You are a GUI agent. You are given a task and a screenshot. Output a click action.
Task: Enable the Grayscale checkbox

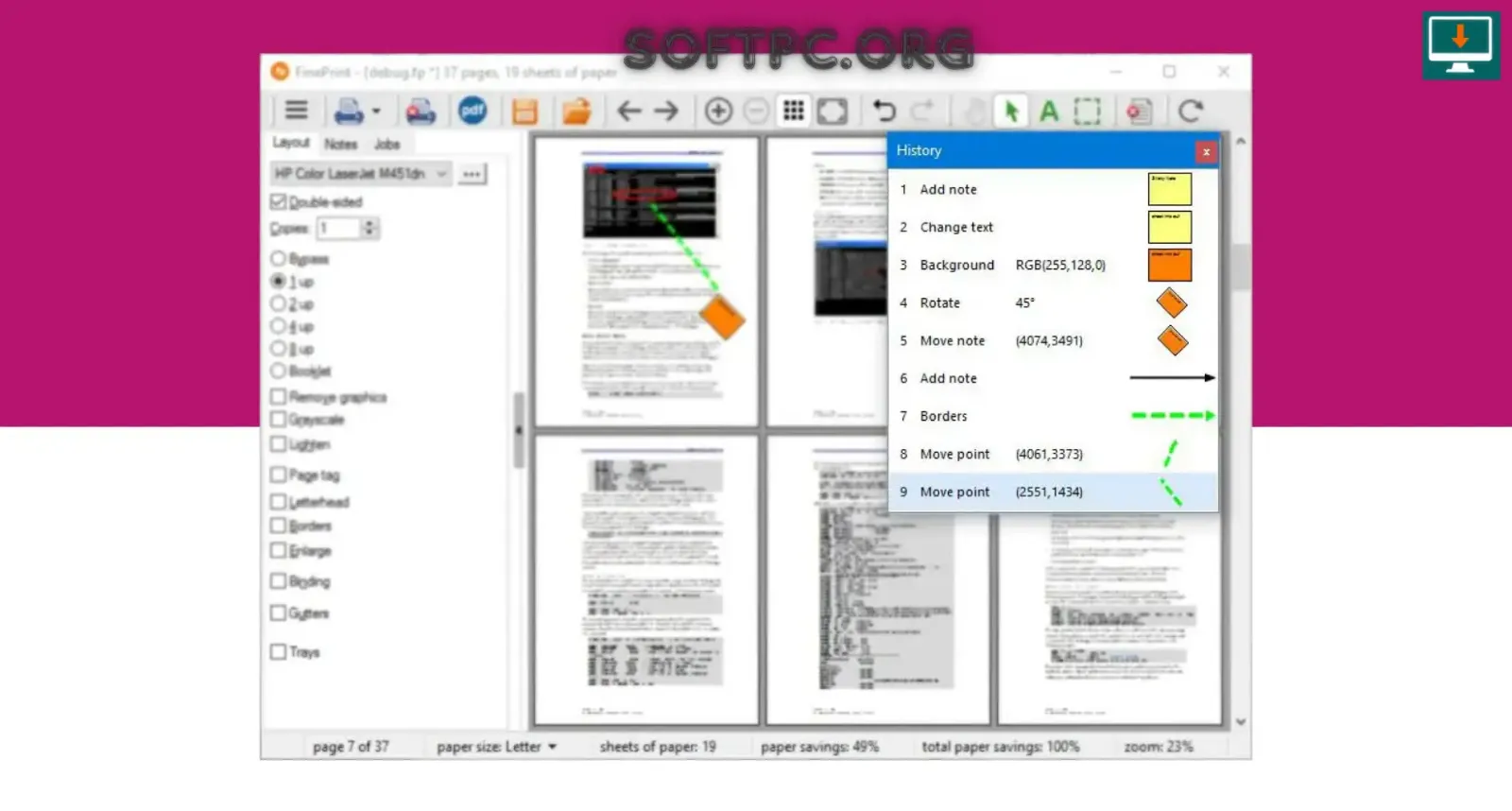278,419
